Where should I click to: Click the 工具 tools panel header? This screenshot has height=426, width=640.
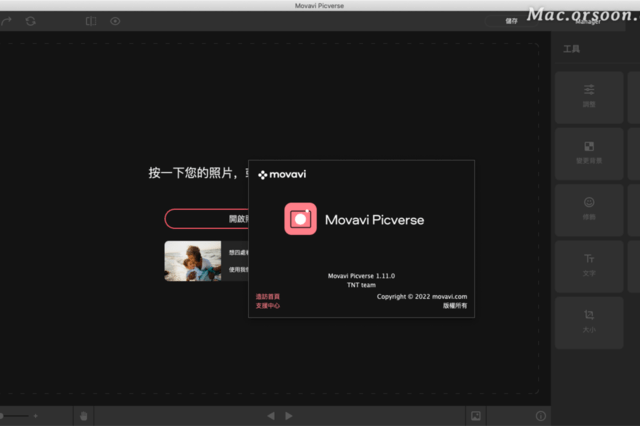click(571, 49)
